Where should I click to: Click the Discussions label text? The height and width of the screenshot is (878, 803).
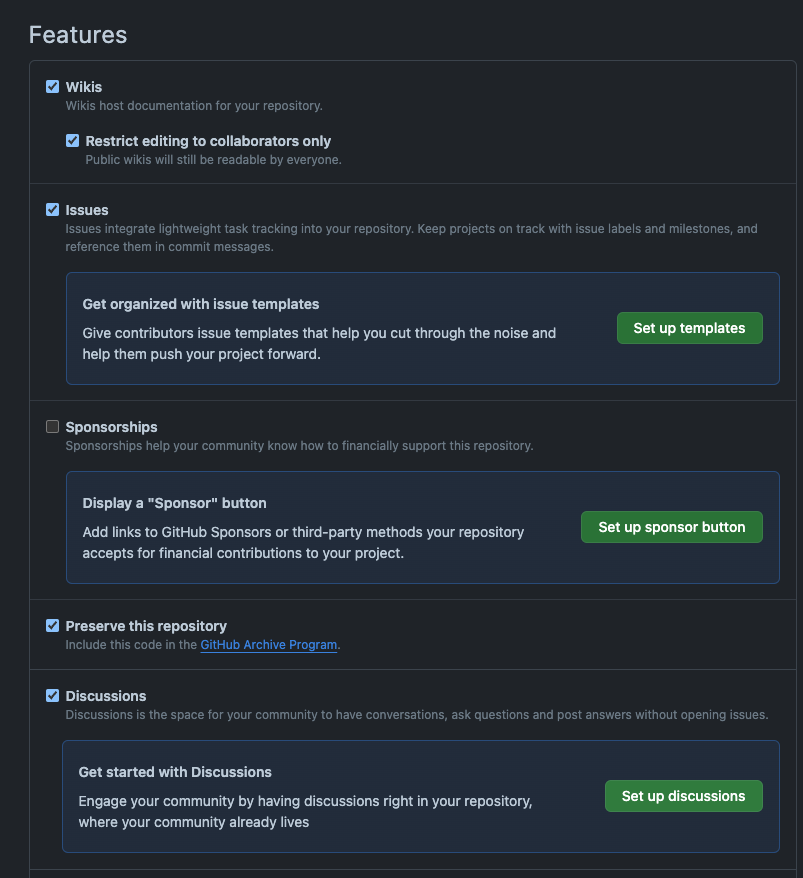click(106, 696)
